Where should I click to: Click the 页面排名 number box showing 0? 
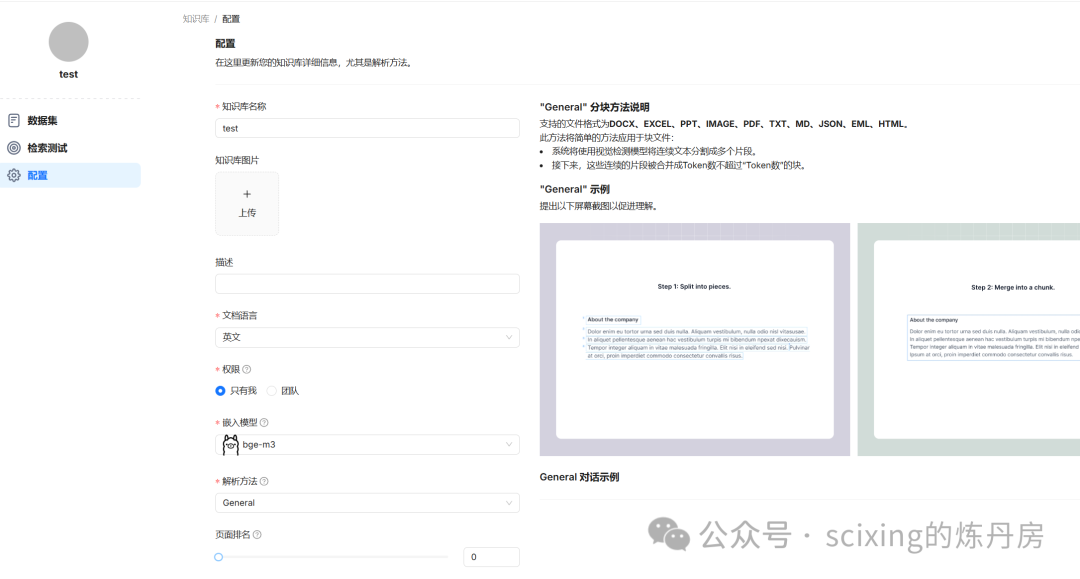click(491, 557)
